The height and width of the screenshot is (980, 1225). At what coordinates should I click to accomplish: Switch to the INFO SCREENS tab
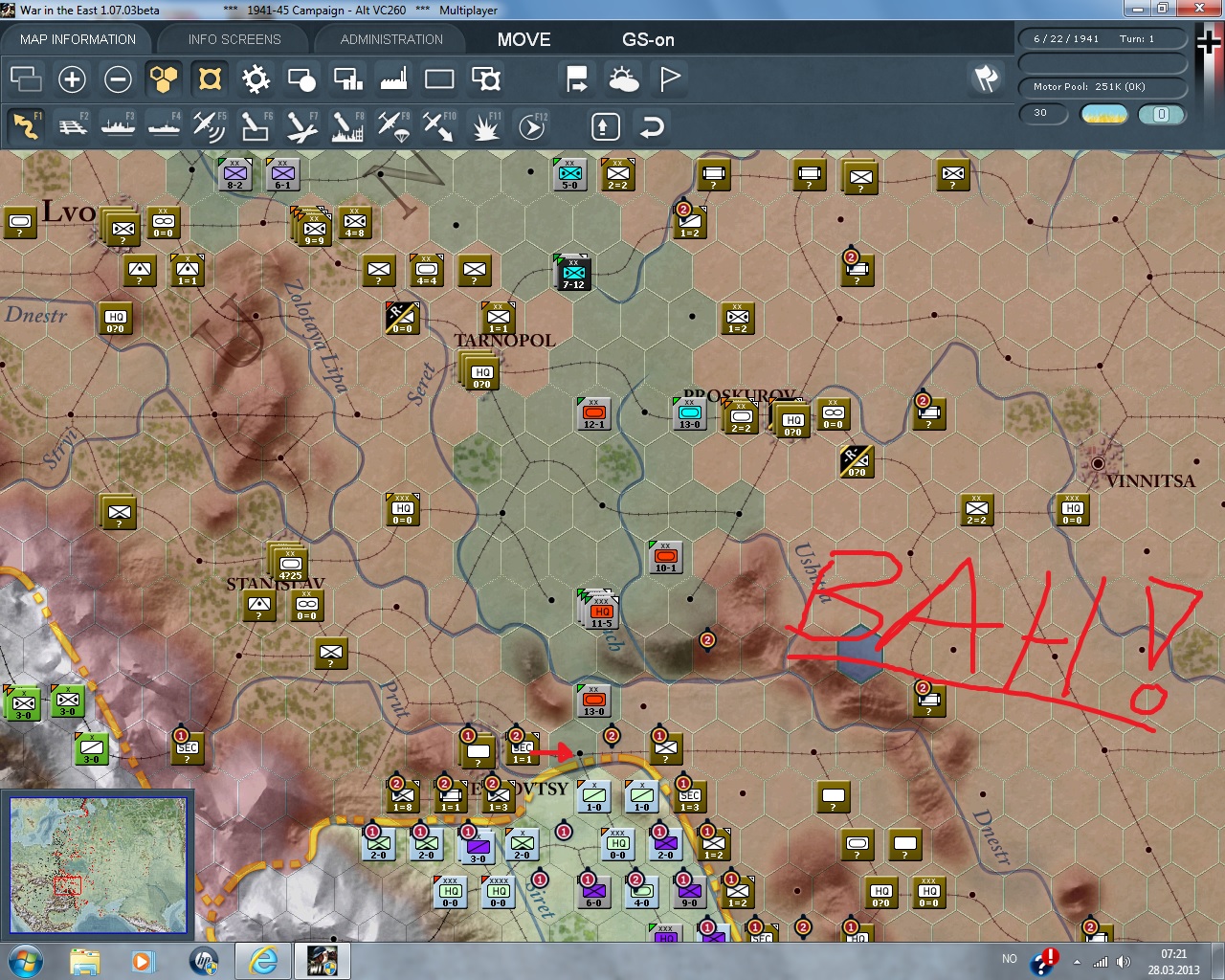click(x=234, y=39)
